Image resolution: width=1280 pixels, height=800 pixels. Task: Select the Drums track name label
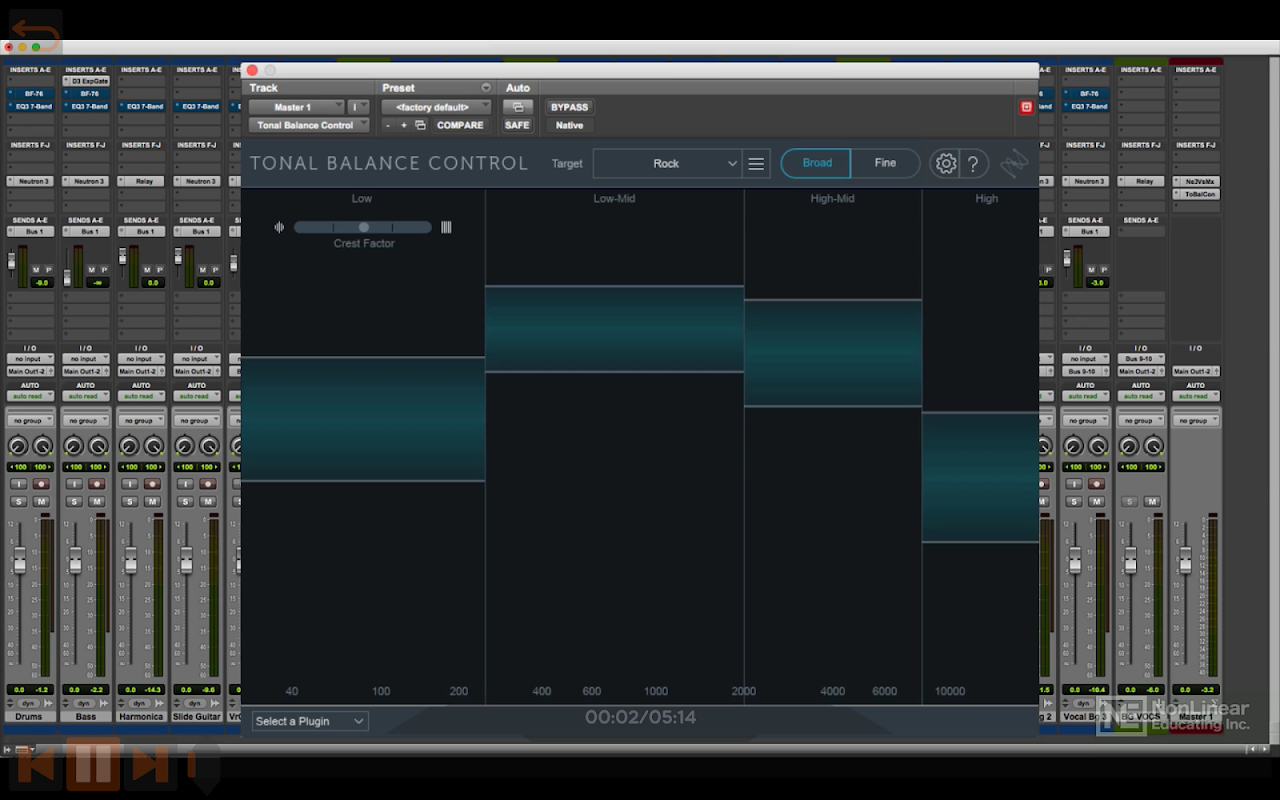30,716
